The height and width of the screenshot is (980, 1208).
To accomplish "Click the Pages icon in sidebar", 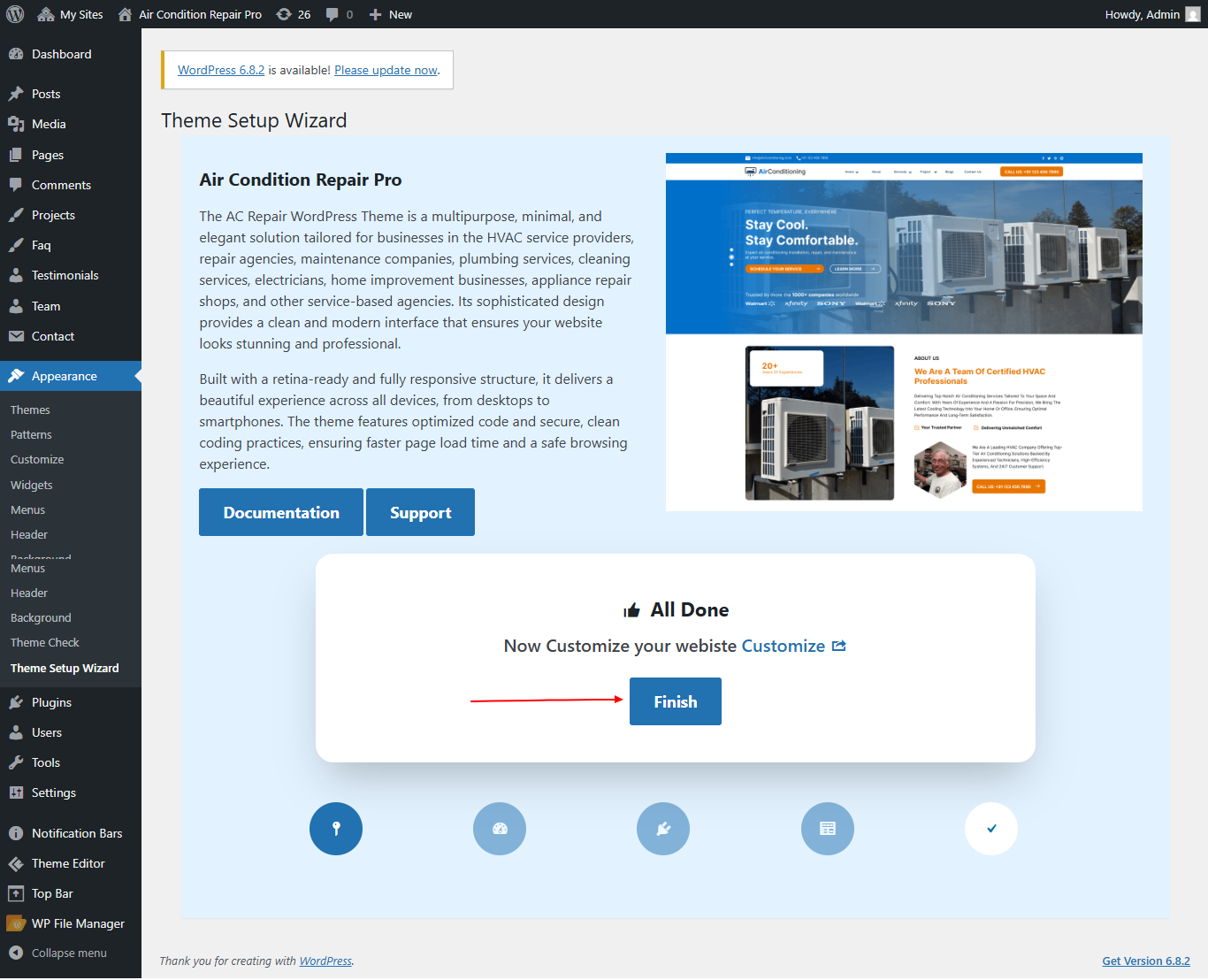I will tap(16, 155).
